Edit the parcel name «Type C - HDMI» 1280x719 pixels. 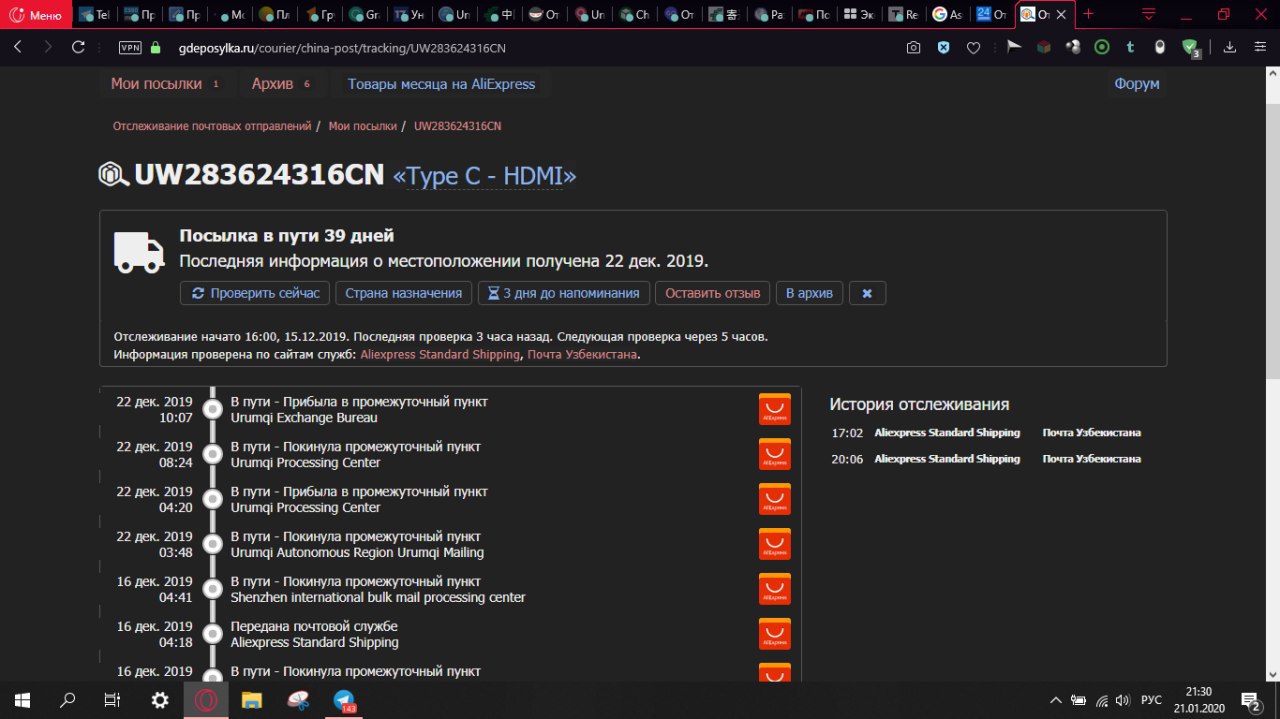485,176
